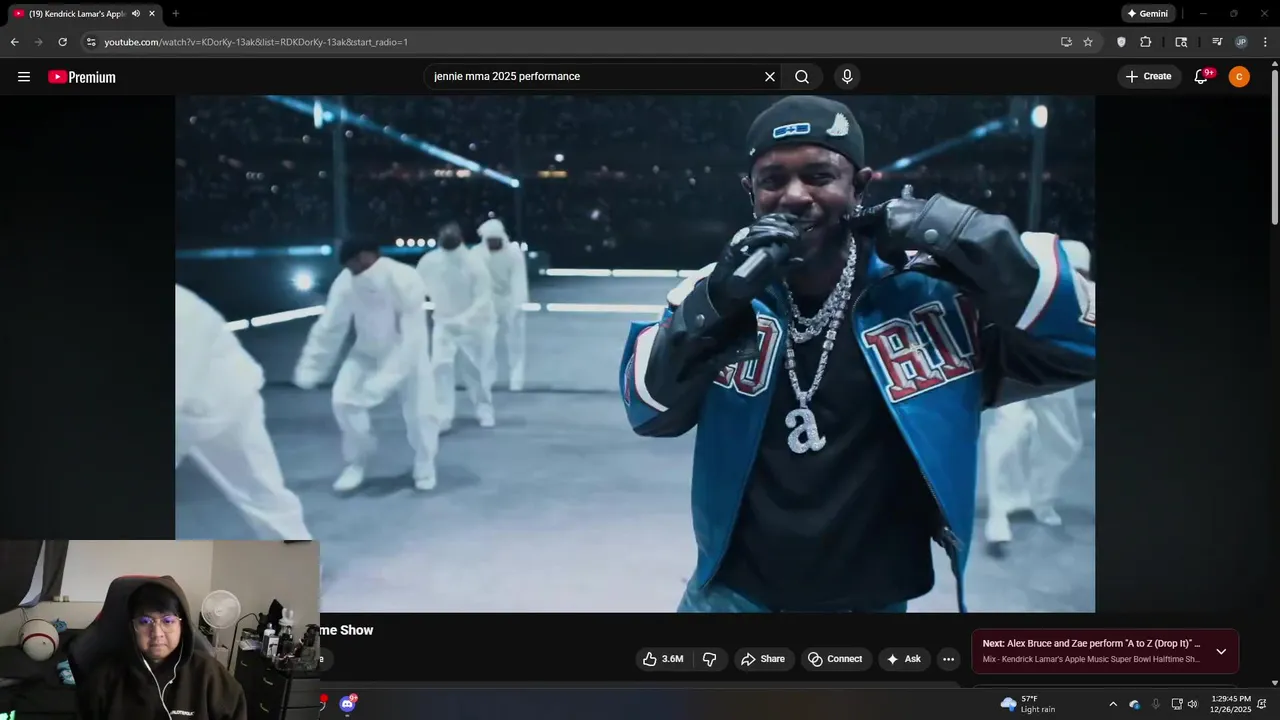Bookmark this page with the star

1088,42
